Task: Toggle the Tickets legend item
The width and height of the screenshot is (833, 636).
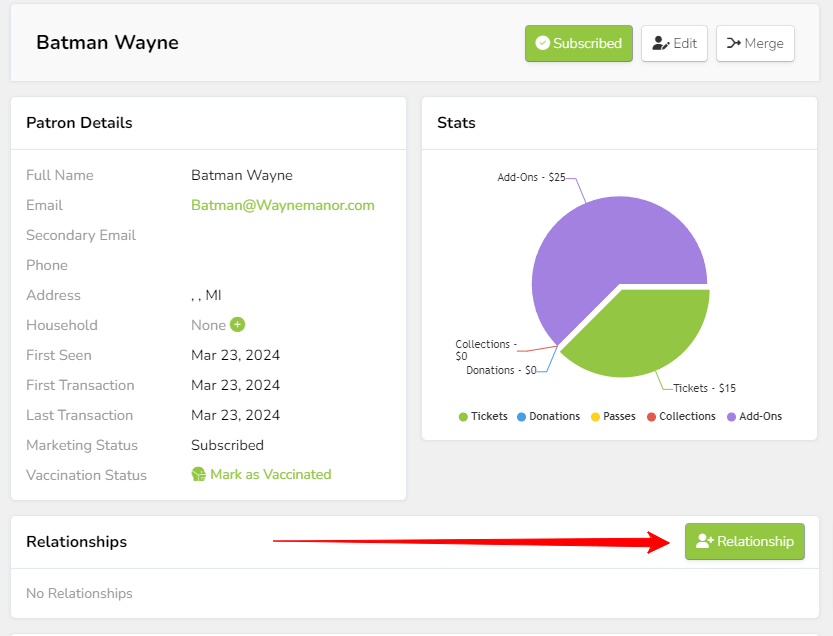Action: tap(483, 416)
